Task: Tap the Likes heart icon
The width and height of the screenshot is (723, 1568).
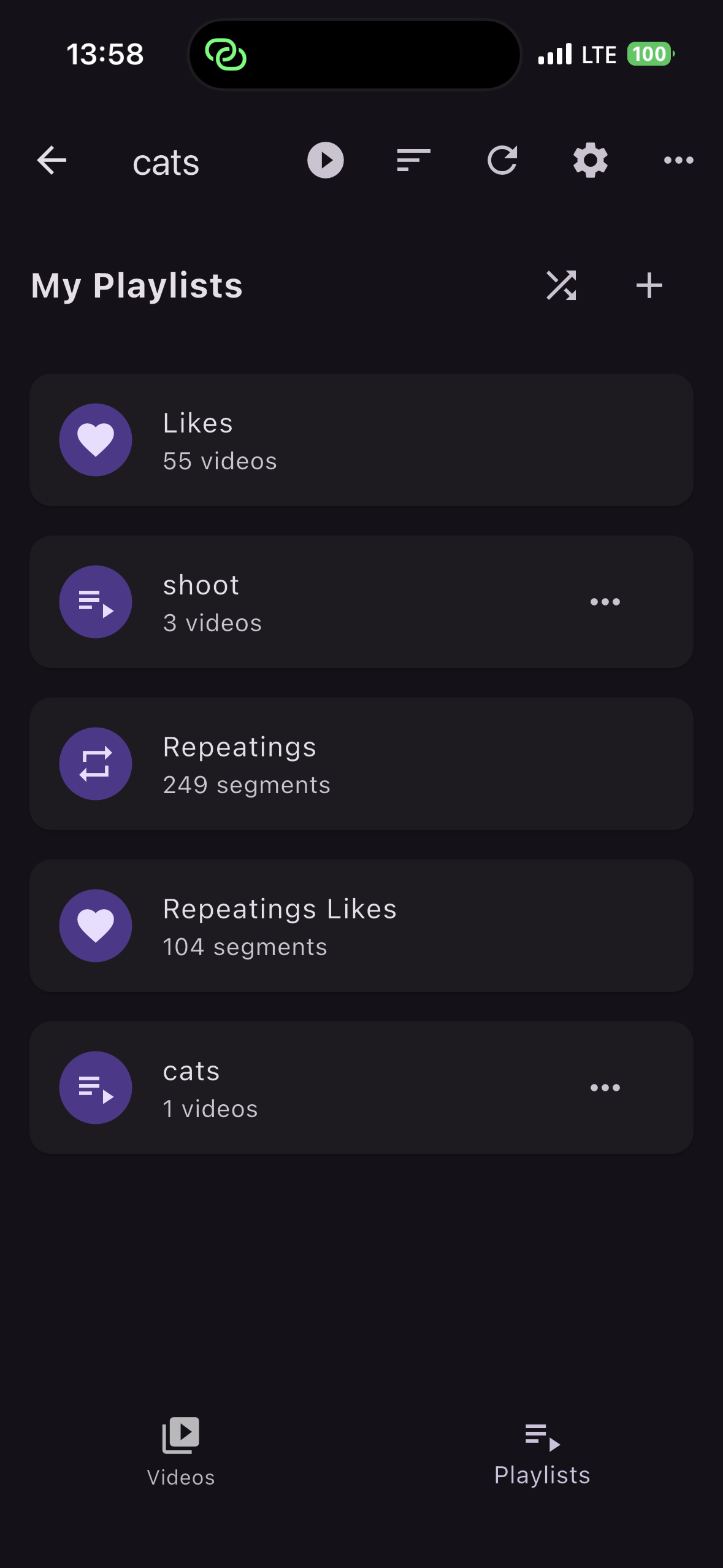Action: coord(96,440)
